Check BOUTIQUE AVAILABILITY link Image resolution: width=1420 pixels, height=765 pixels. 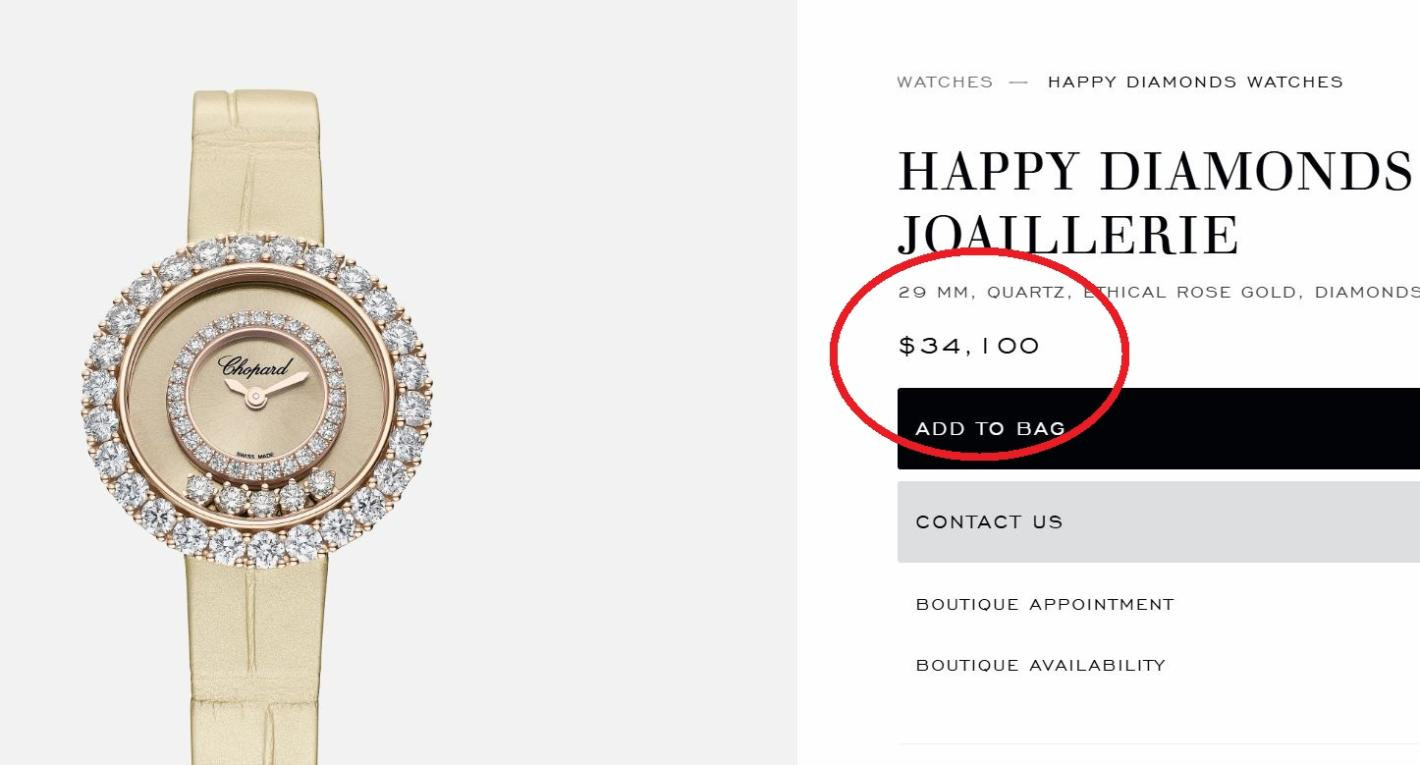1041,665
